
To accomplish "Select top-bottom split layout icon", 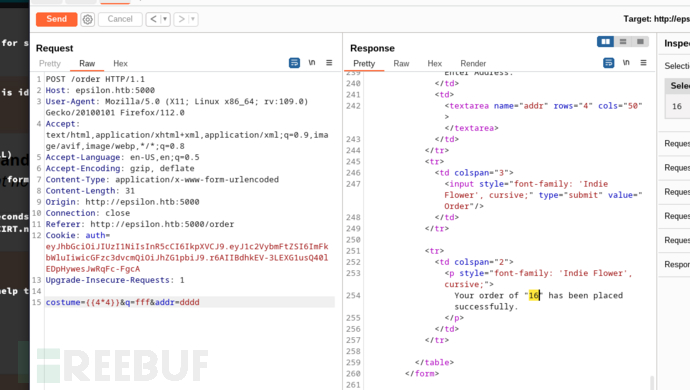I will pyautogui.click(x=623, y=41).
